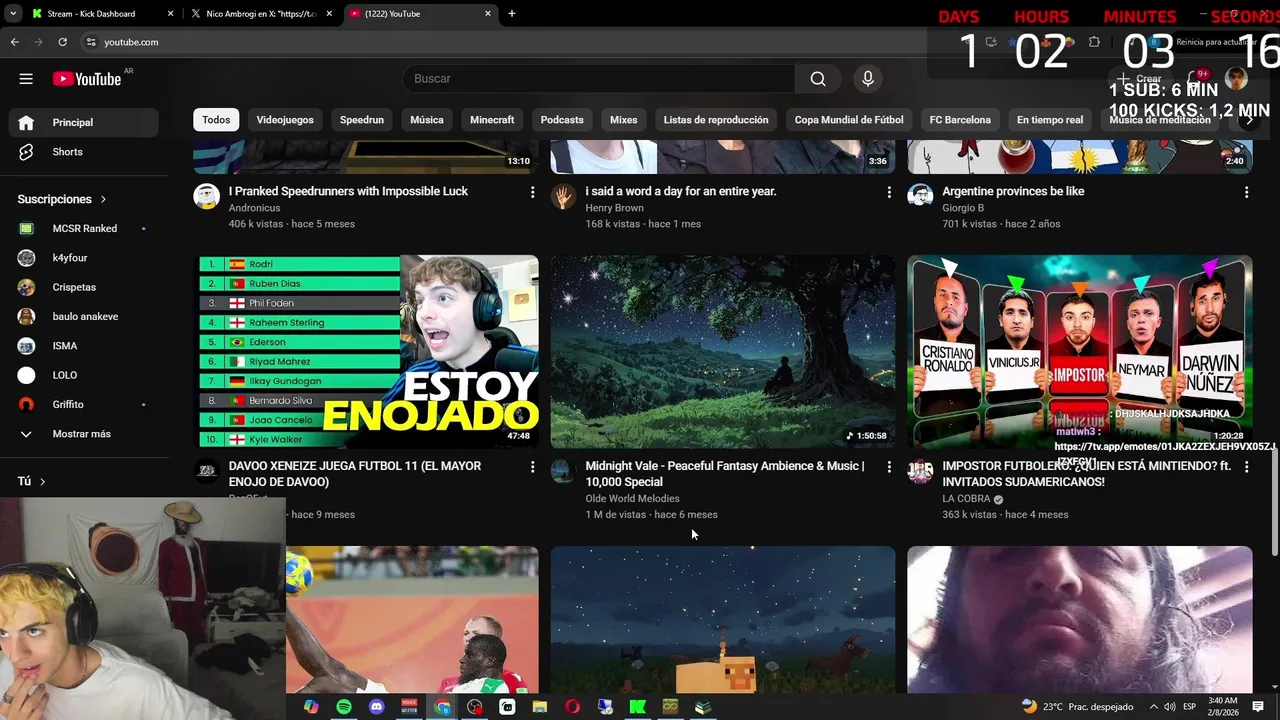Open Olde World Melodies channel avatar
Viewport: 1280px width, 720px height.
click(x=564, y=471)
